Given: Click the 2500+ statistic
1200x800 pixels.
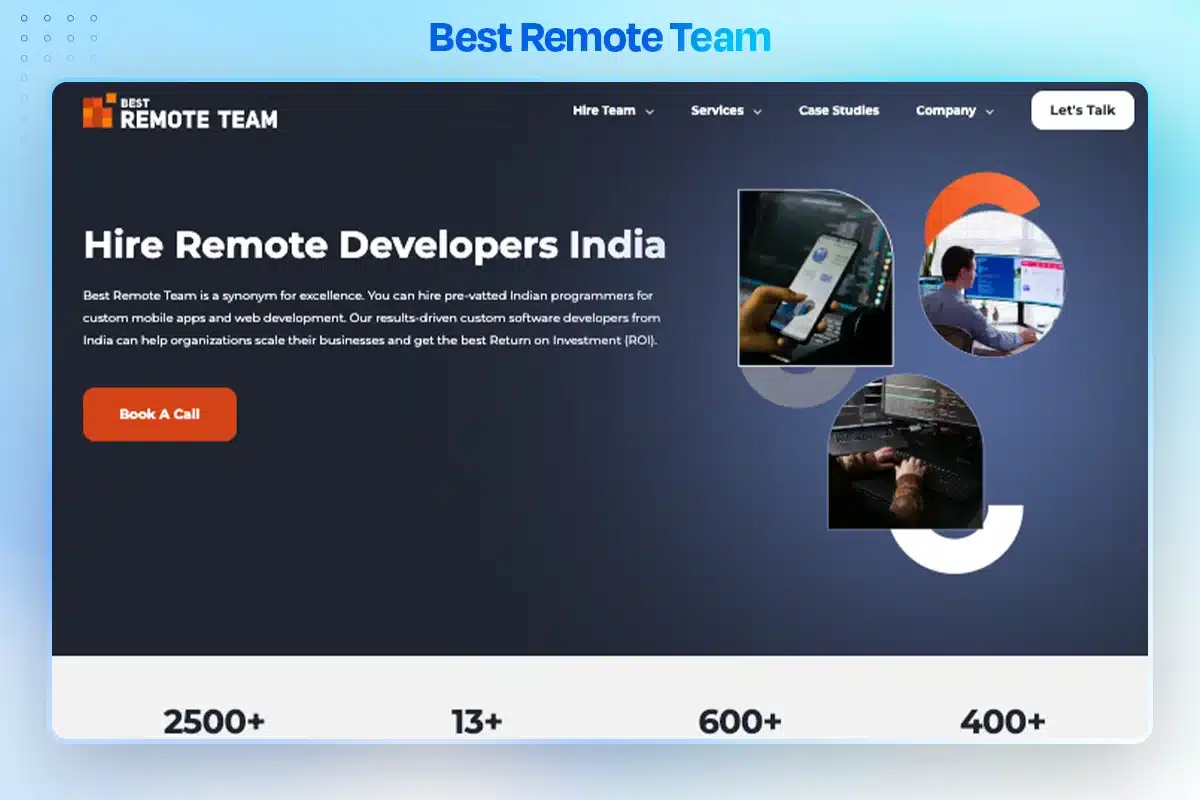Looking at the screenshot, I should (214, 721).
